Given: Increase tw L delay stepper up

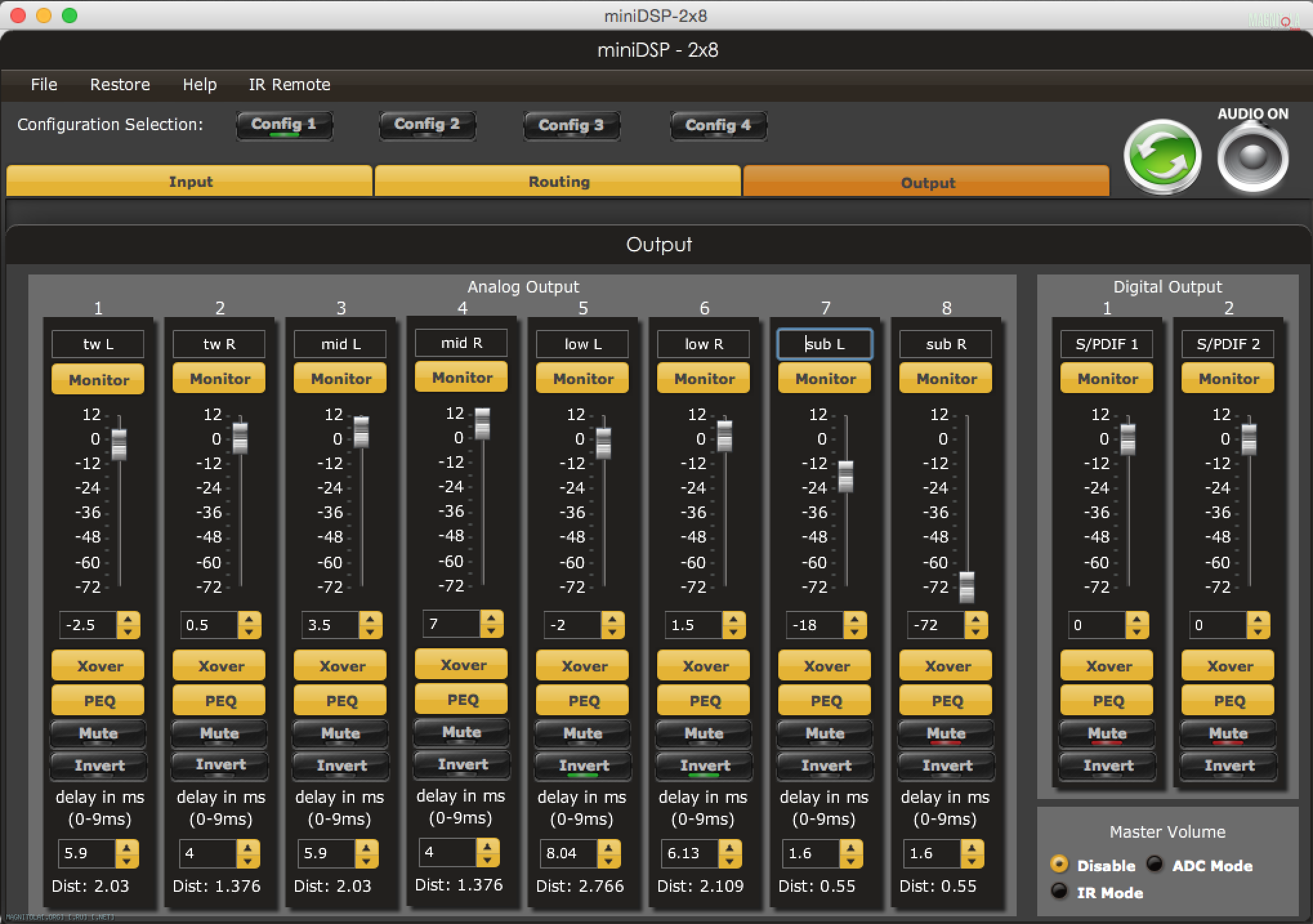Looking at the screenshot, I should point(126,847).
